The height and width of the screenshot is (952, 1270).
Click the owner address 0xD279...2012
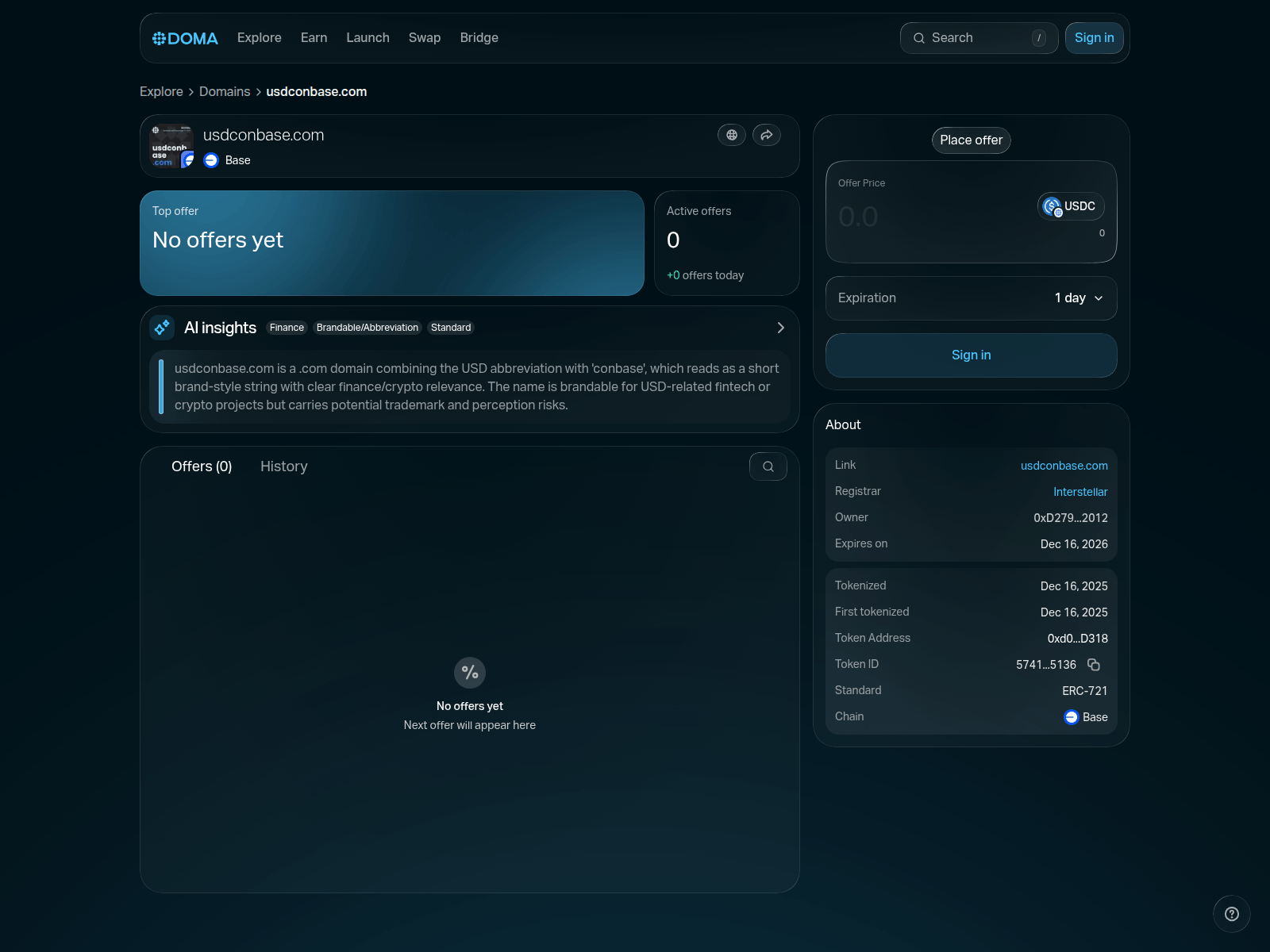point(1071,518)
